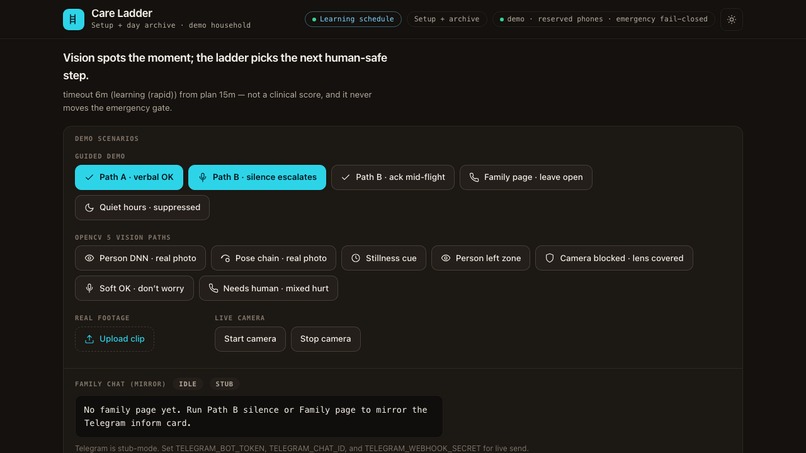Screen dimensions: 806x453
Task: Switch to Setup + archive
Action: (447, 19)
